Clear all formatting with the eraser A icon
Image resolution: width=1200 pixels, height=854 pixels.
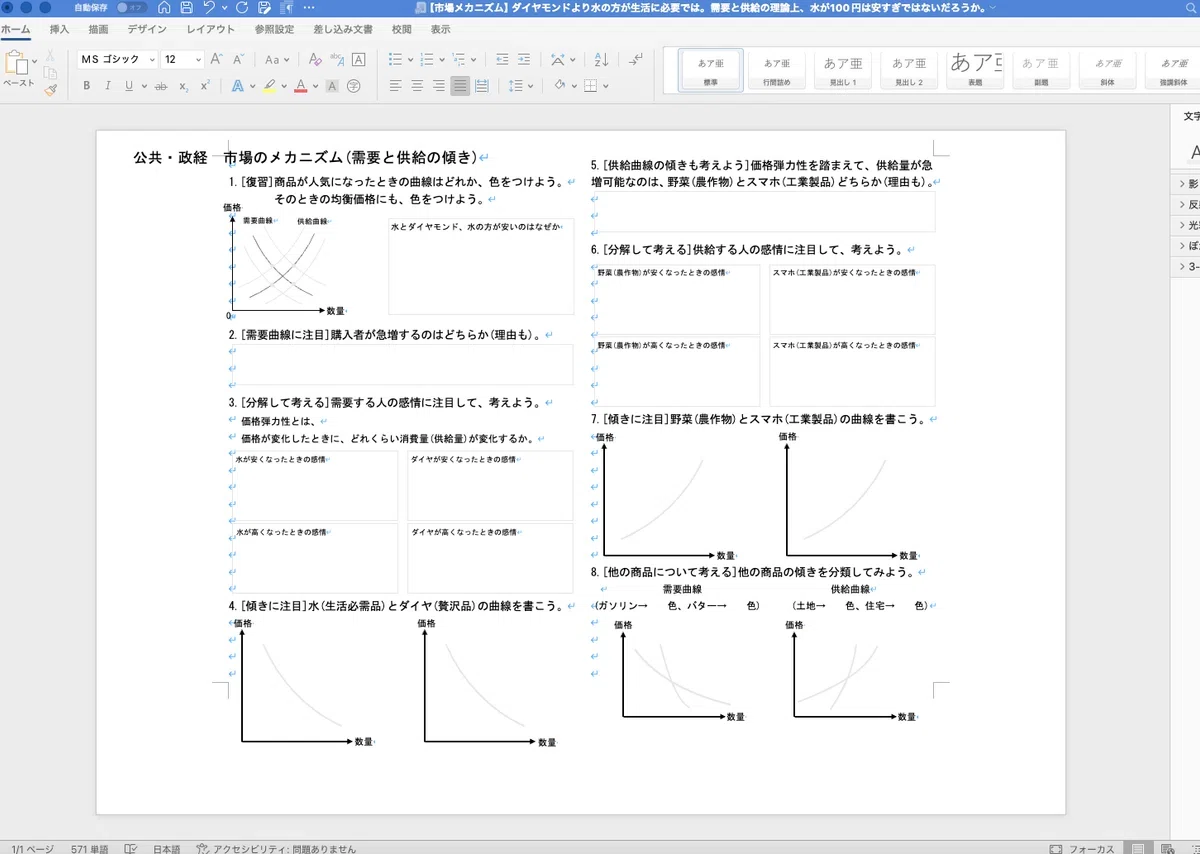tap(315, 60)
